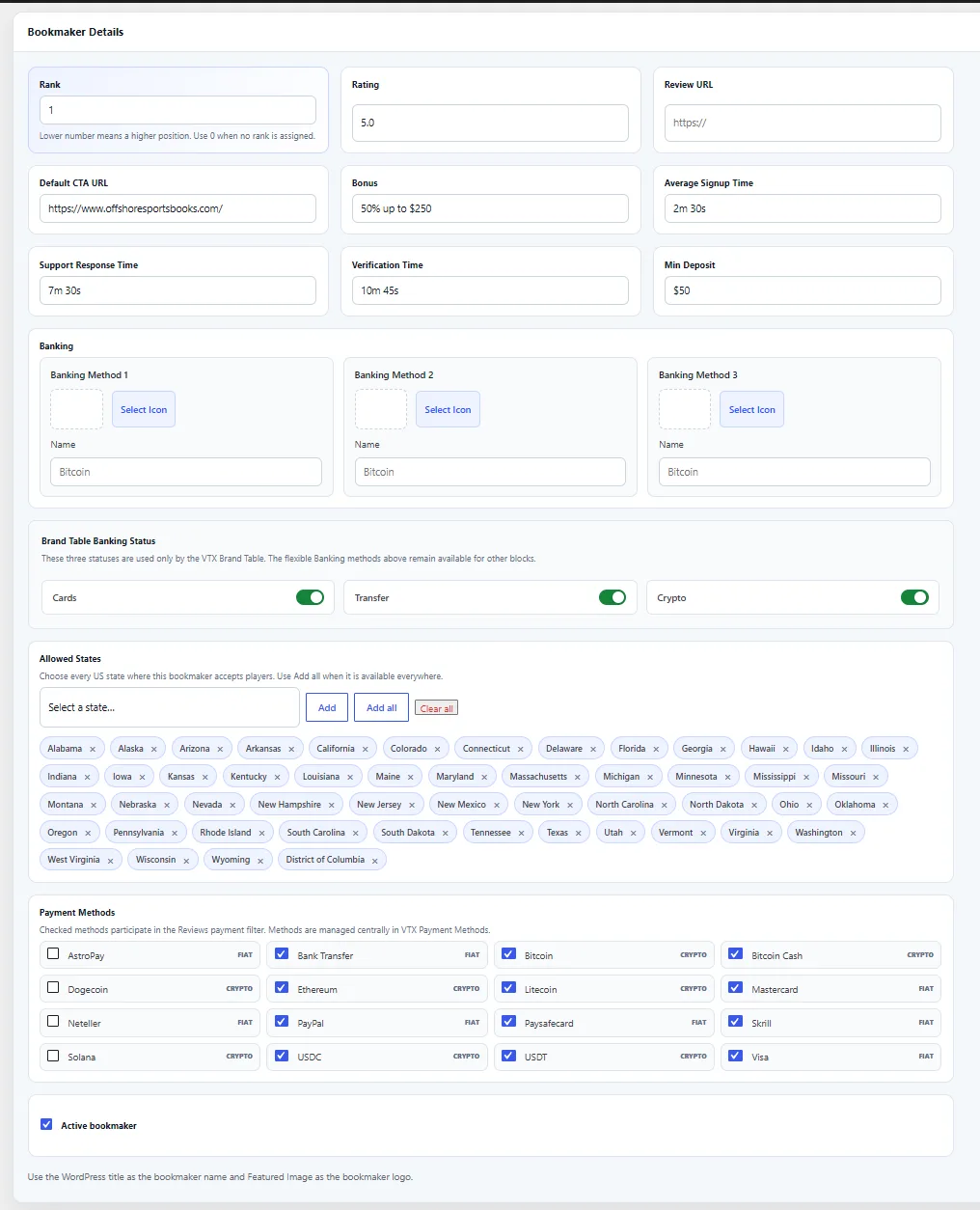Remove the Illinois state chip
The height and width of the screenshot is (1210, 980).
[x=906, y=750]
